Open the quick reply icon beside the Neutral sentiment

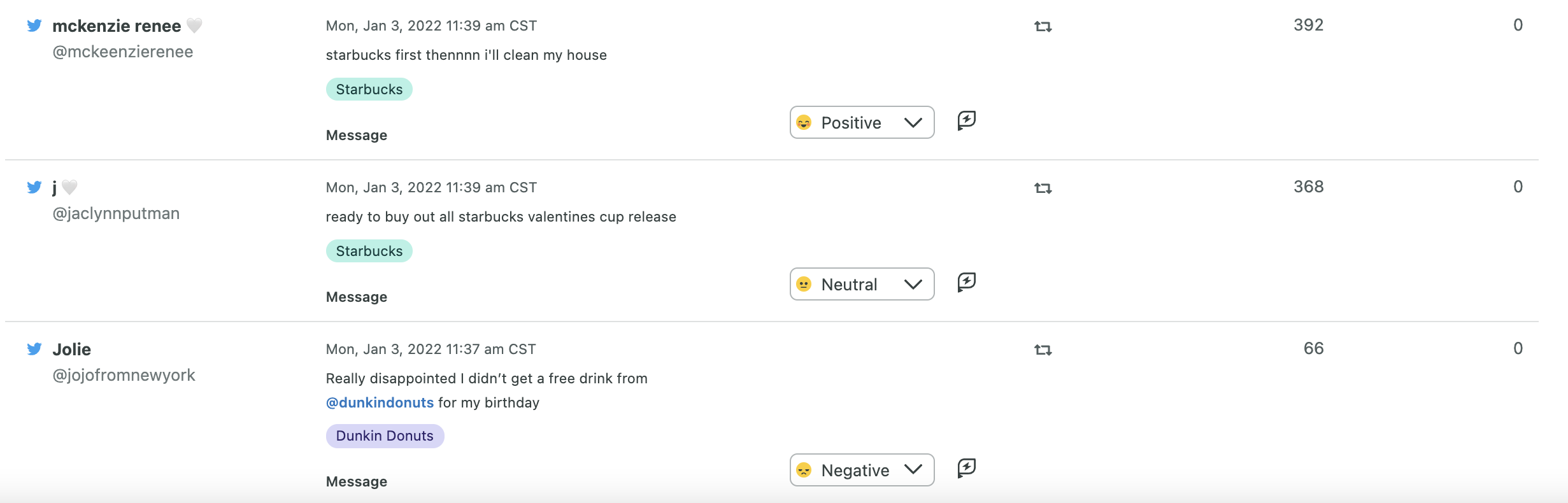[x=966, y=282]
